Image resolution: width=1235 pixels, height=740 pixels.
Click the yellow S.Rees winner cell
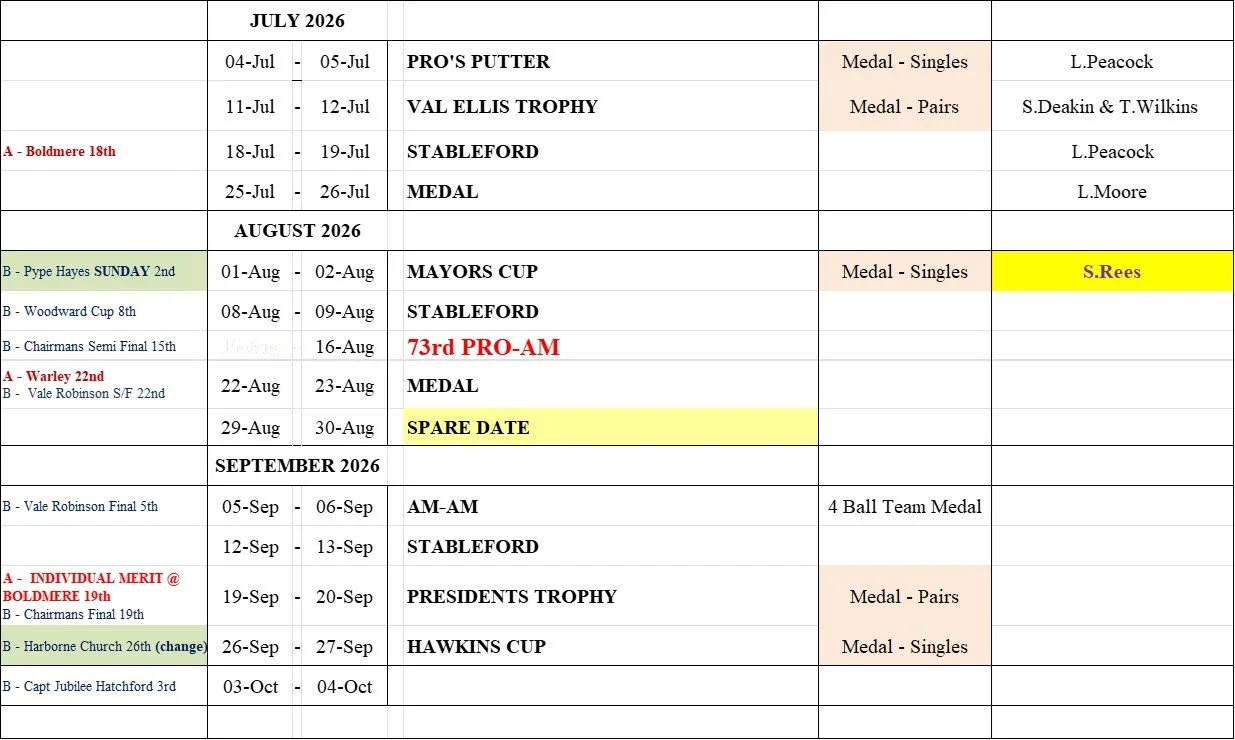(1112, 271)
